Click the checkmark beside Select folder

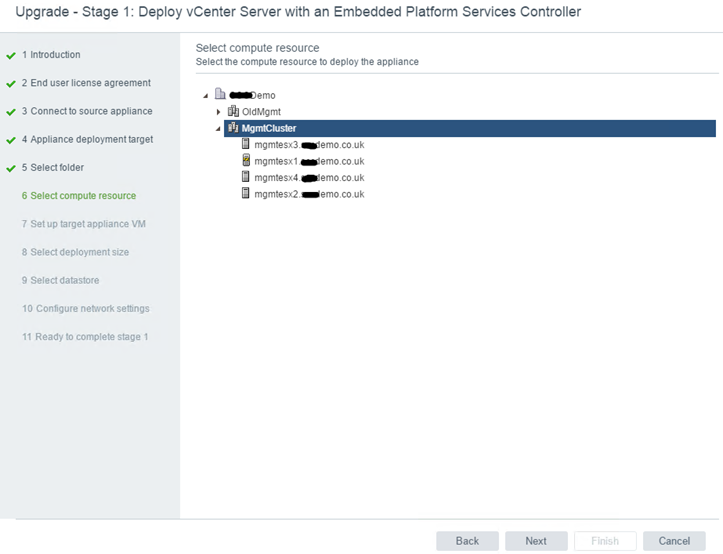point(11,168)
